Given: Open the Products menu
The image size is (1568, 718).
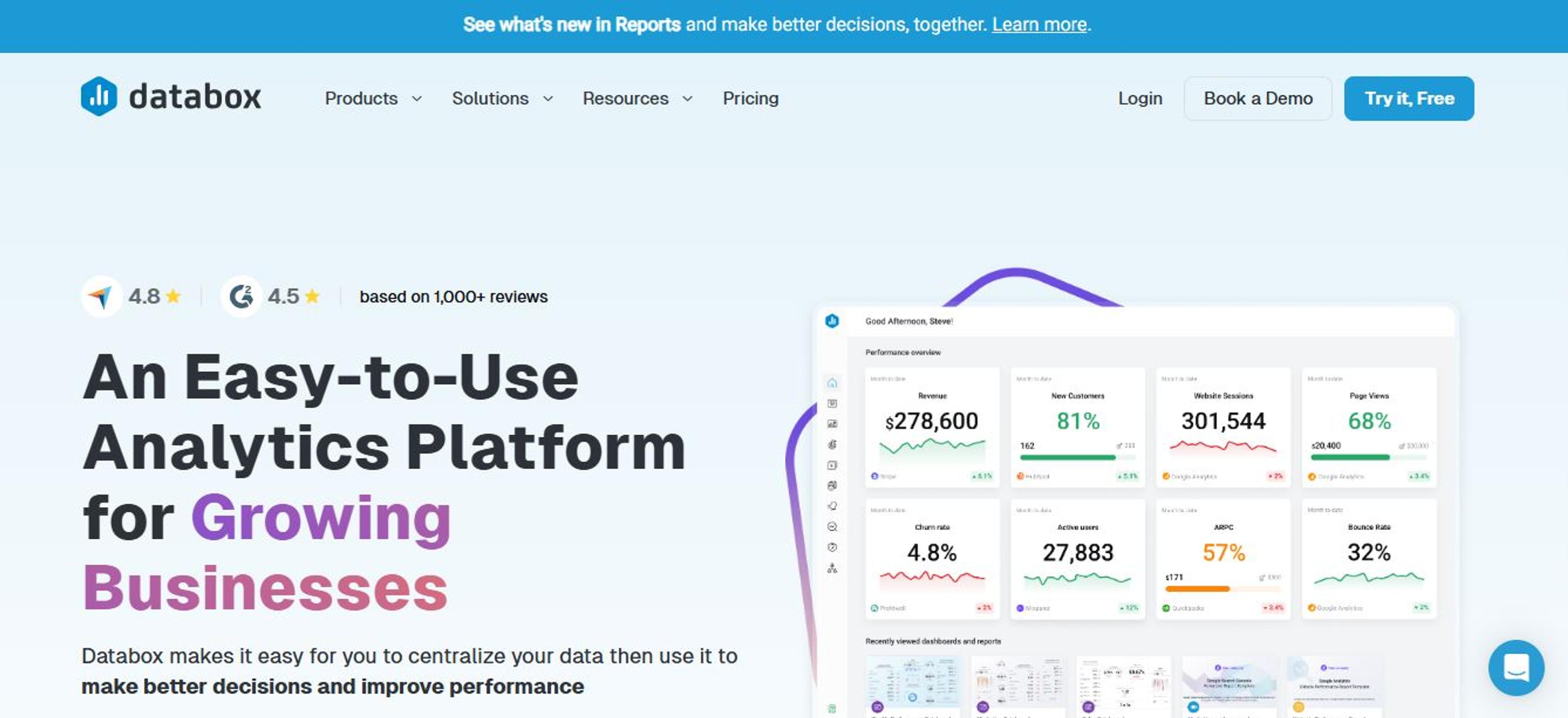Looking at the screenshot, I should point(361,98).
